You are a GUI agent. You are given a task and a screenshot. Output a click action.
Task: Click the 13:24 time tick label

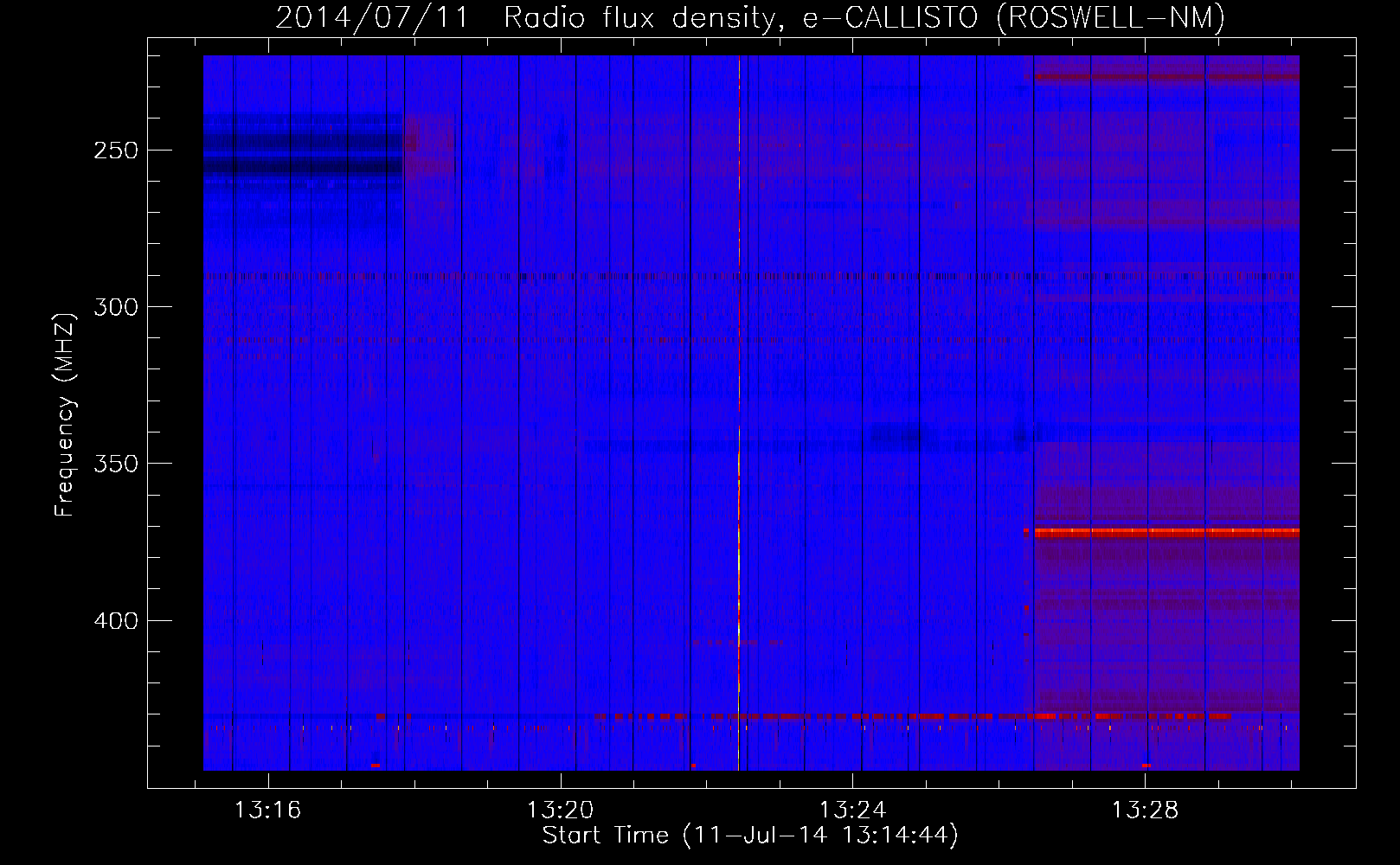coord(852,811)
